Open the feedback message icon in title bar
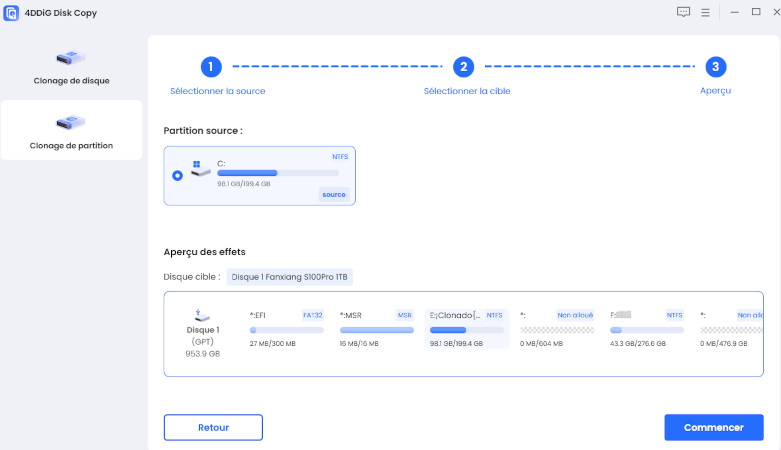The height and width of the screenshot is (450, 781). coord(683,12)
